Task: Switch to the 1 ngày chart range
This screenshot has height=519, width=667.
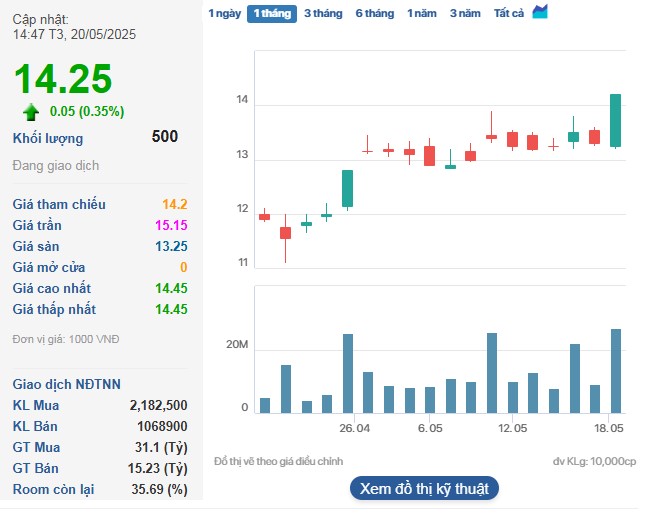Action: [224, 14]
